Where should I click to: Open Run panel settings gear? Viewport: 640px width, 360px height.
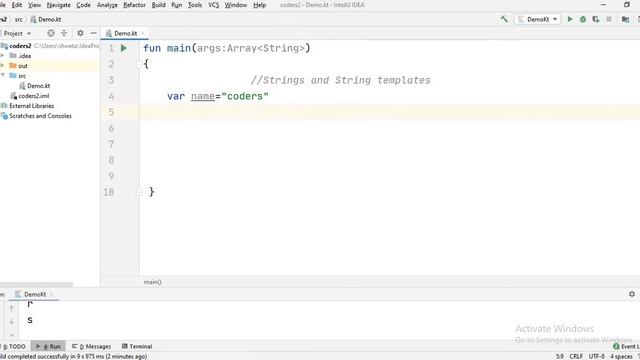click(x=632, y=294)
